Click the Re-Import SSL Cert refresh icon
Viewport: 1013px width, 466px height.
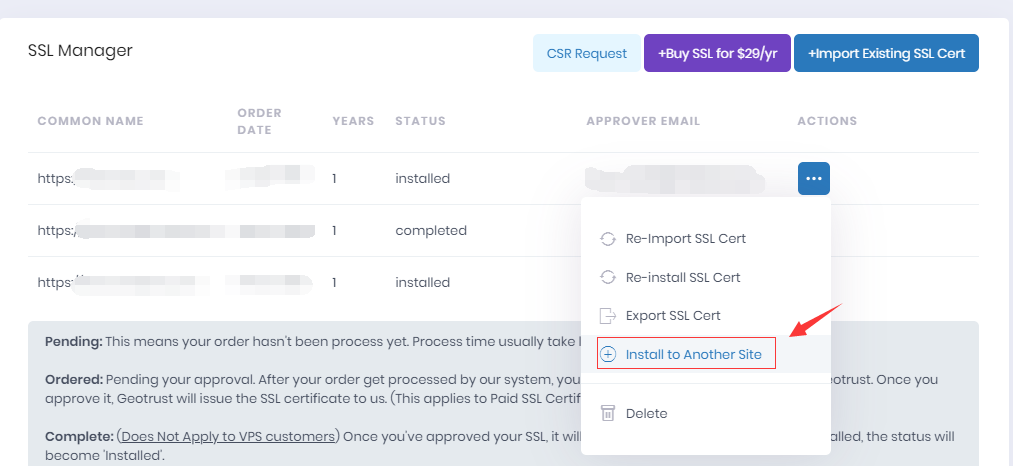pyautogui.click(x=607, y=238)
